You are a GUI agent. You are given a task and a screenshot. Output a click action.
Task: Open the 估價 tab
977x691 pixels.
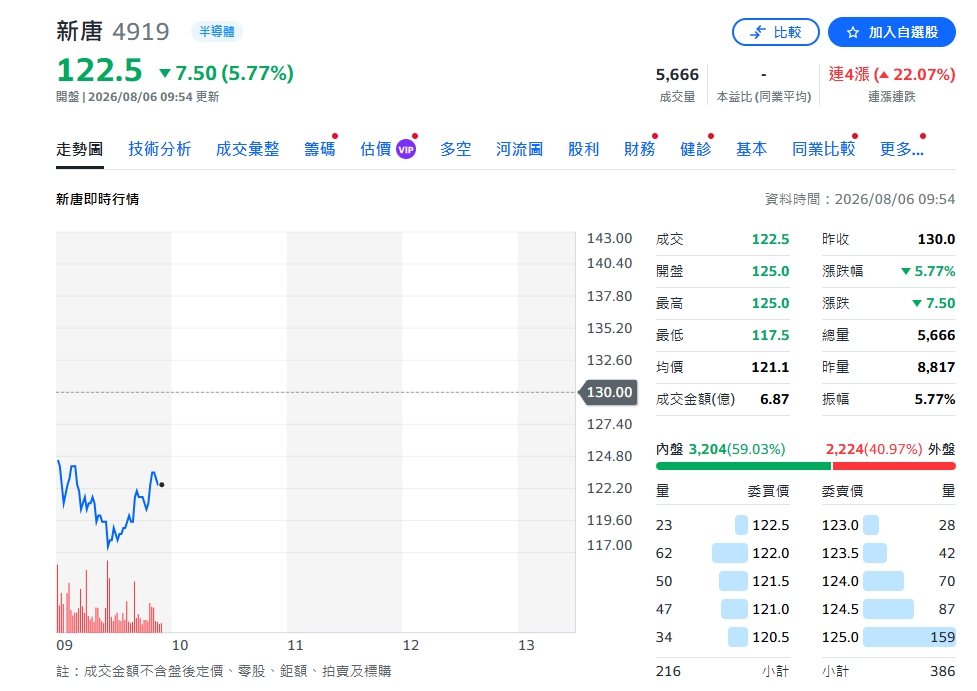[x=376, y=150]
